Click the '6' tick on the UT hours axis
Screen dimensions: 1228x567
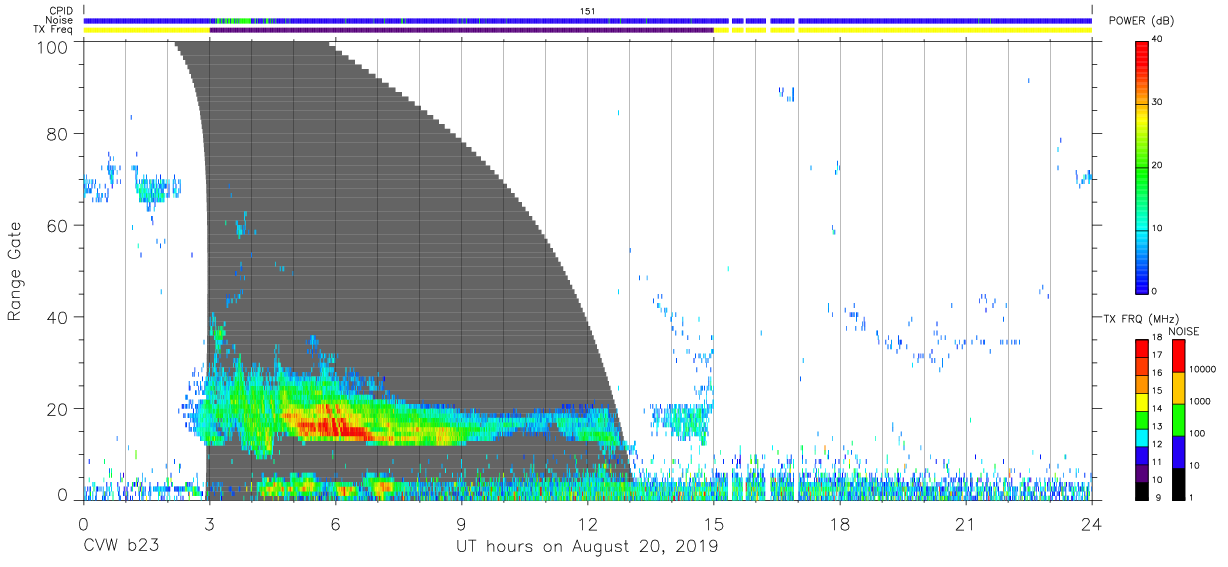click(335, 524)
